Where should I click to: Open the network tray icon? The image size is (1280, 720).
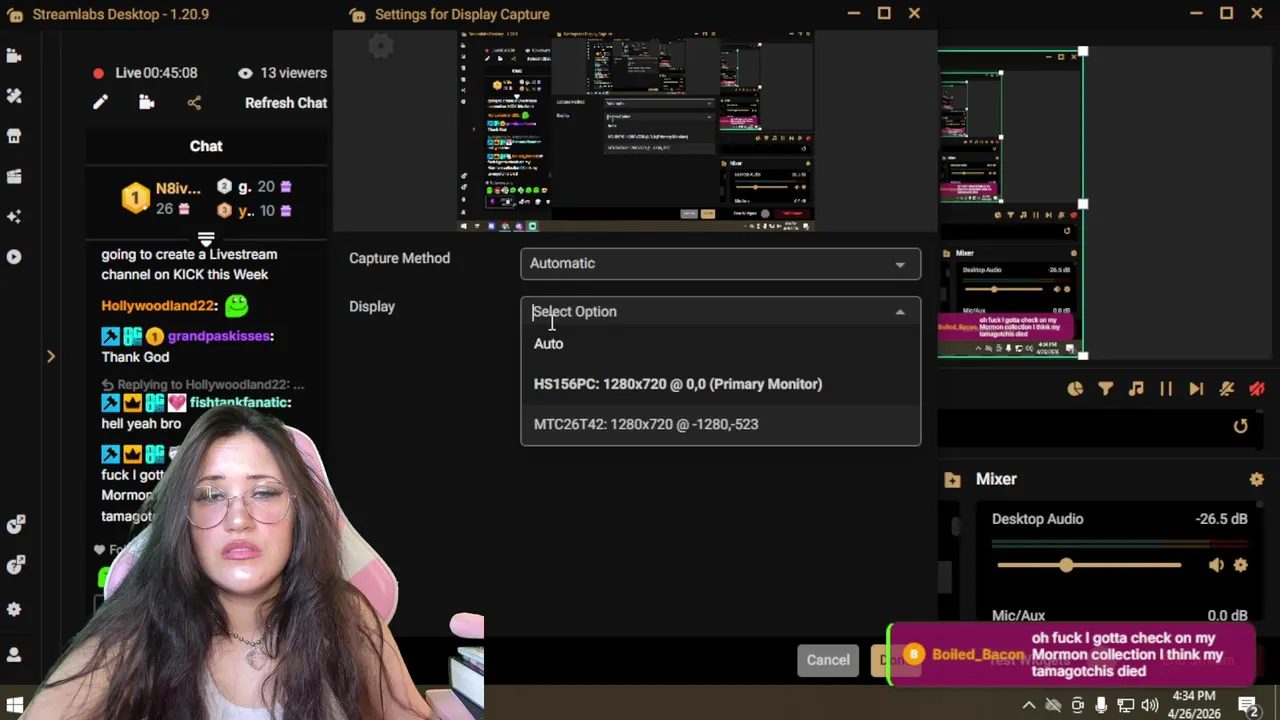tap(1125, 705)
